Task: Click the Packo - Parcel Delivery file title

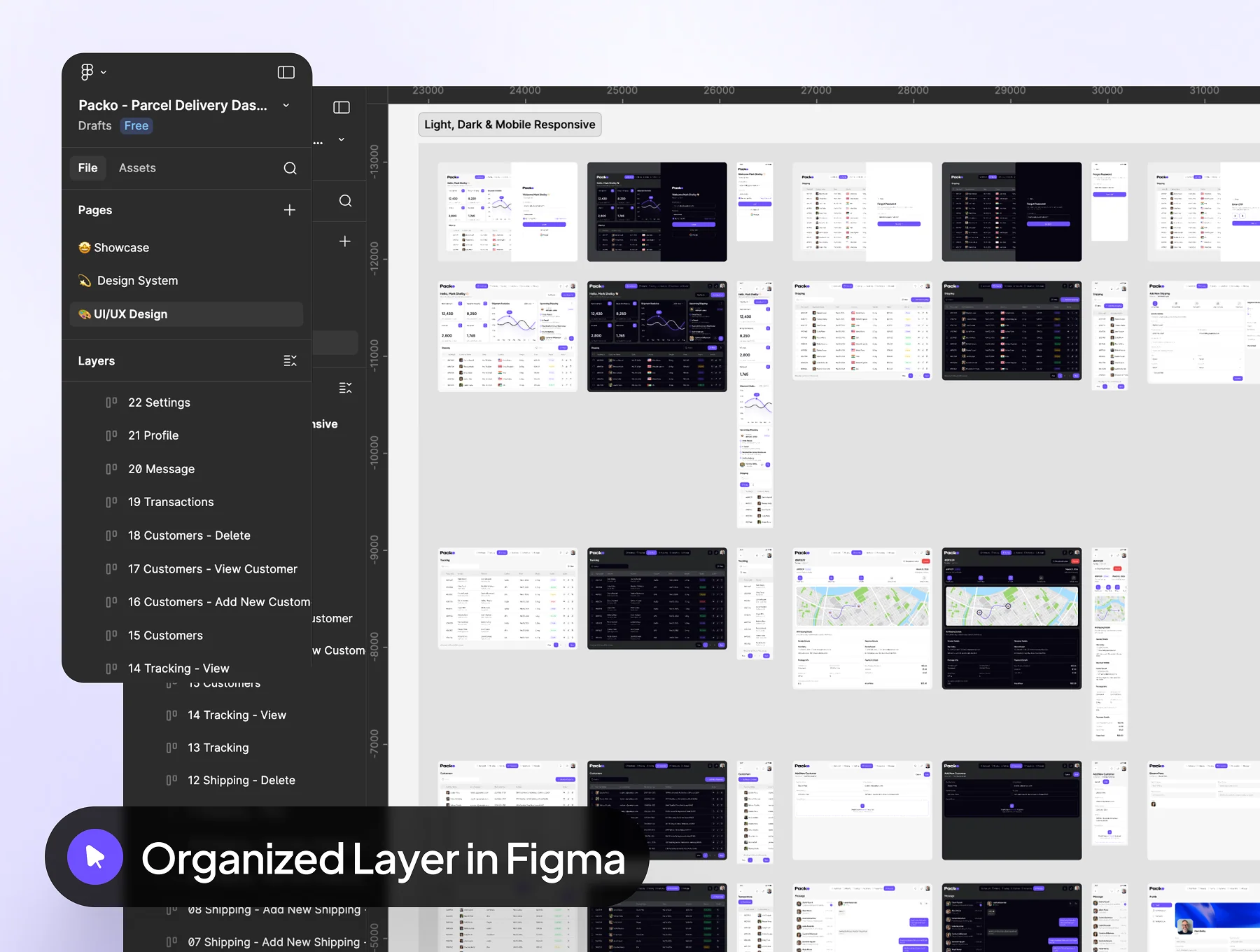Action: [173, 105]
